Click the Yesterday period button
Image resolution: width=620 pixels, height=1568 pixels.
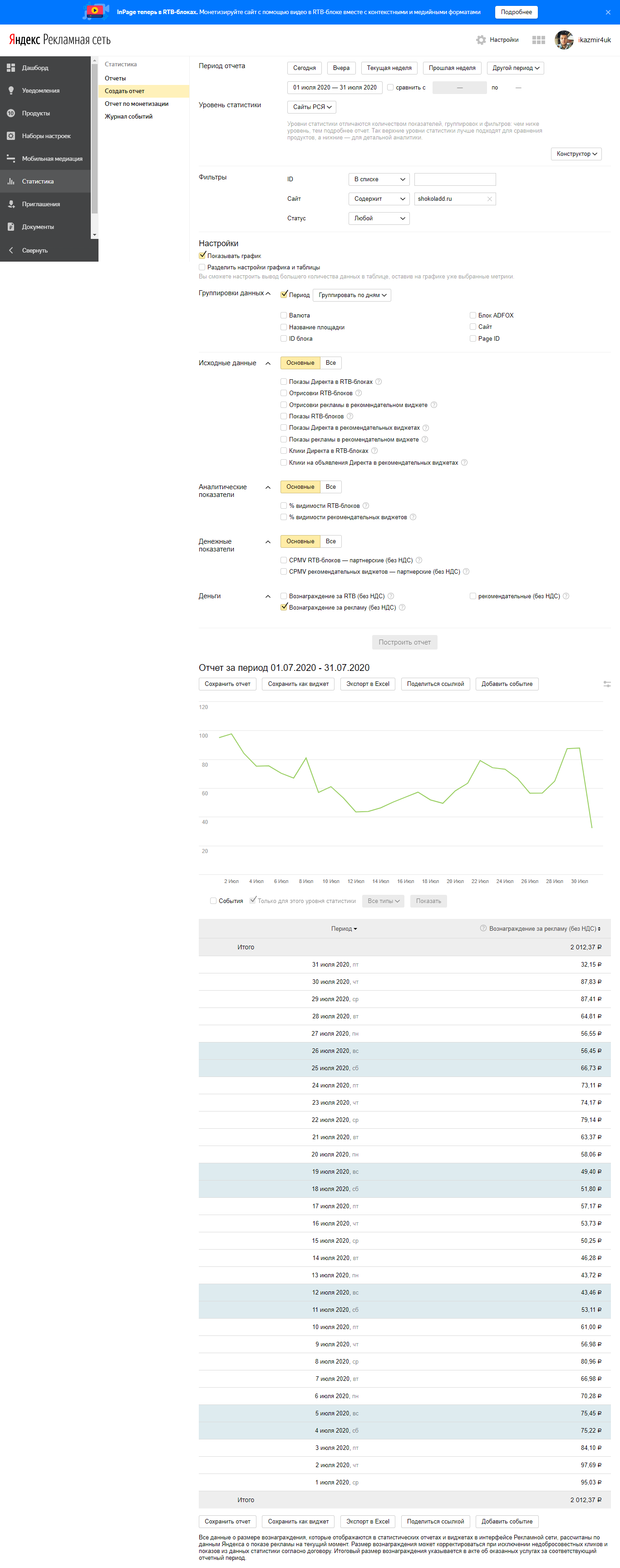point(341,68)
